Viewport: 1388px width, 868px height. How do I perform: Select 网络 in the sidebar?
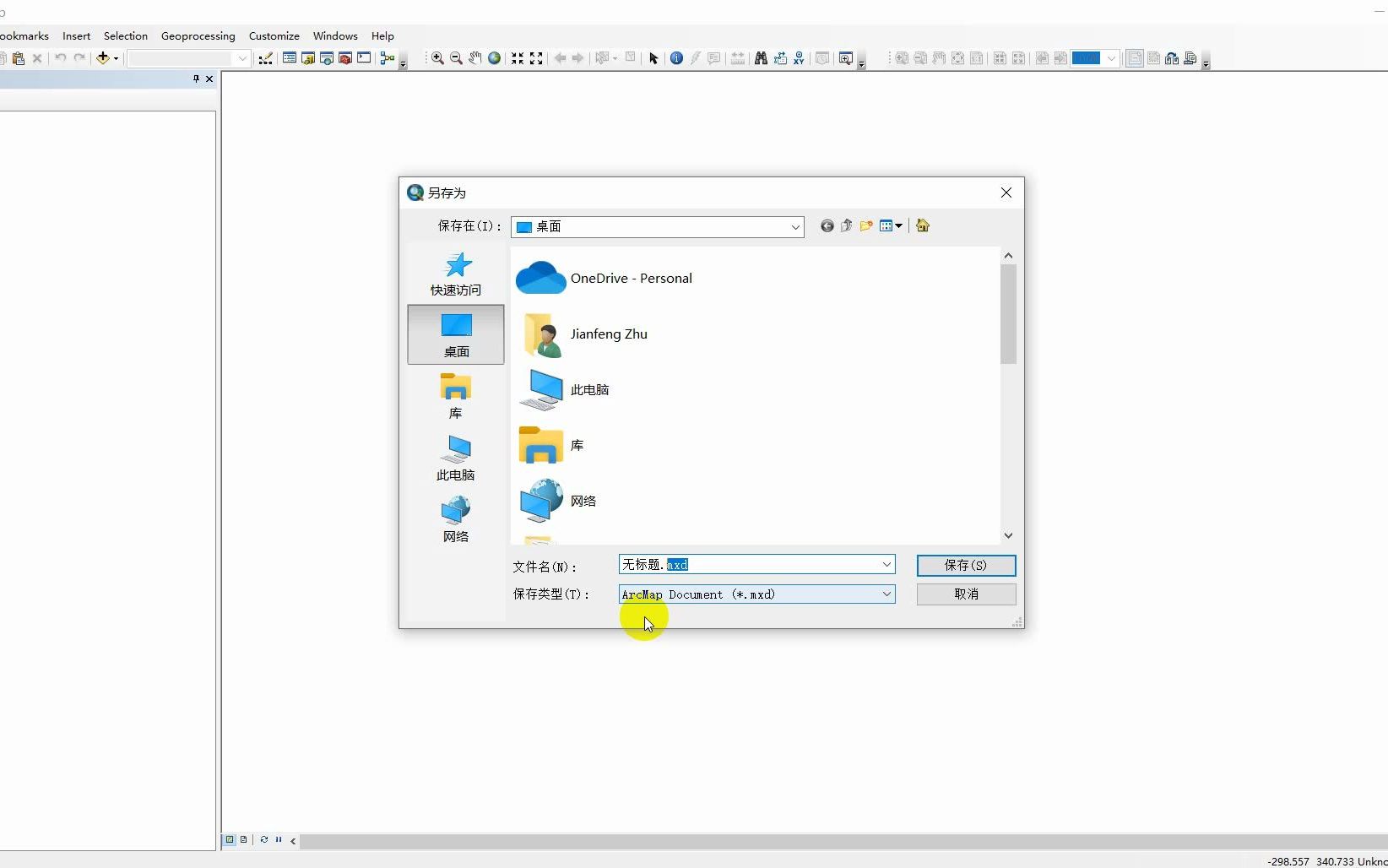(456, 519)
